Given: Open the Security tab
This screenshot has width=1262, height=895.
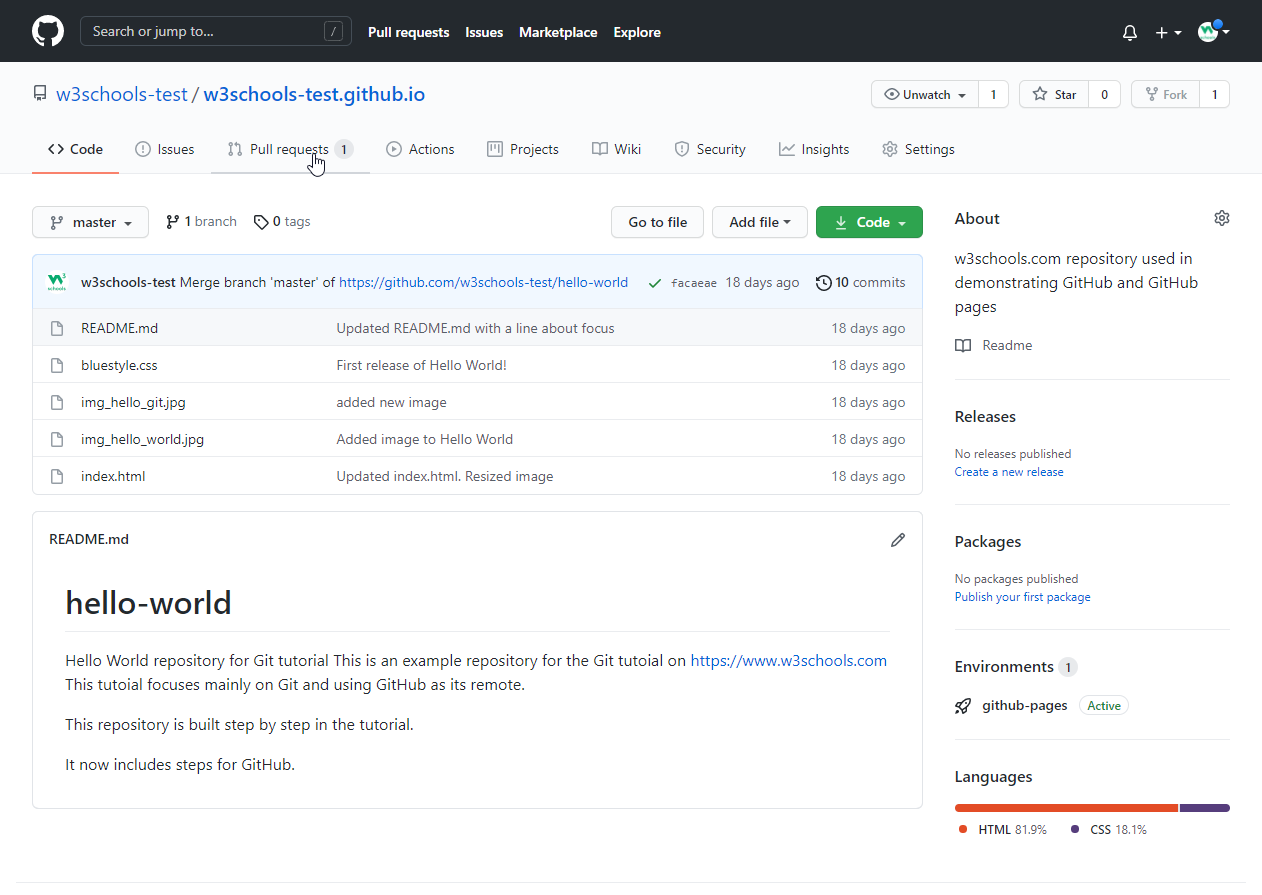Looking at the screenshot, I should pyautogui.click(x=710, y=149).
